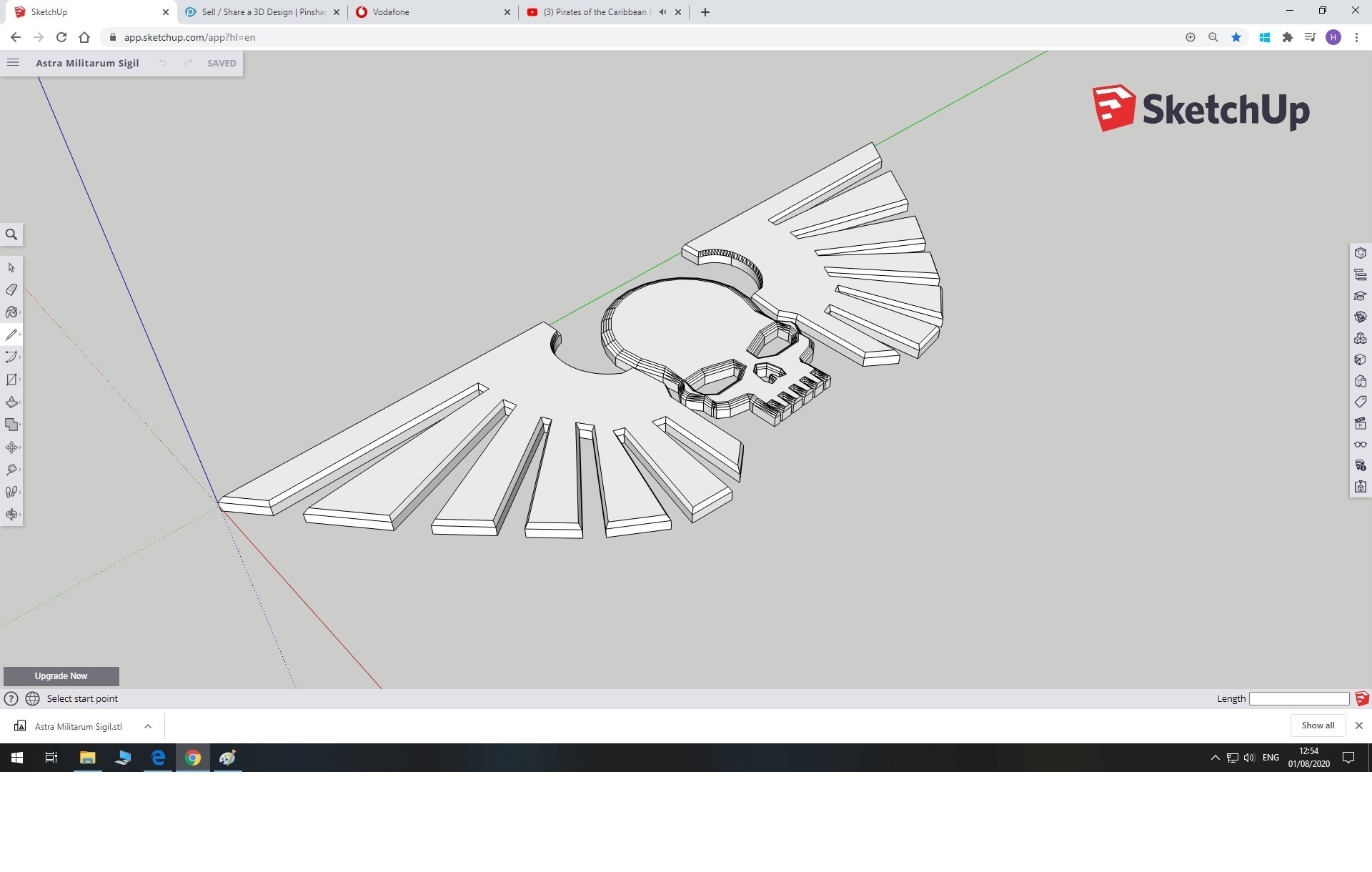Open the Entity Info panel
1372x872 pixels.
[1361, 253]
